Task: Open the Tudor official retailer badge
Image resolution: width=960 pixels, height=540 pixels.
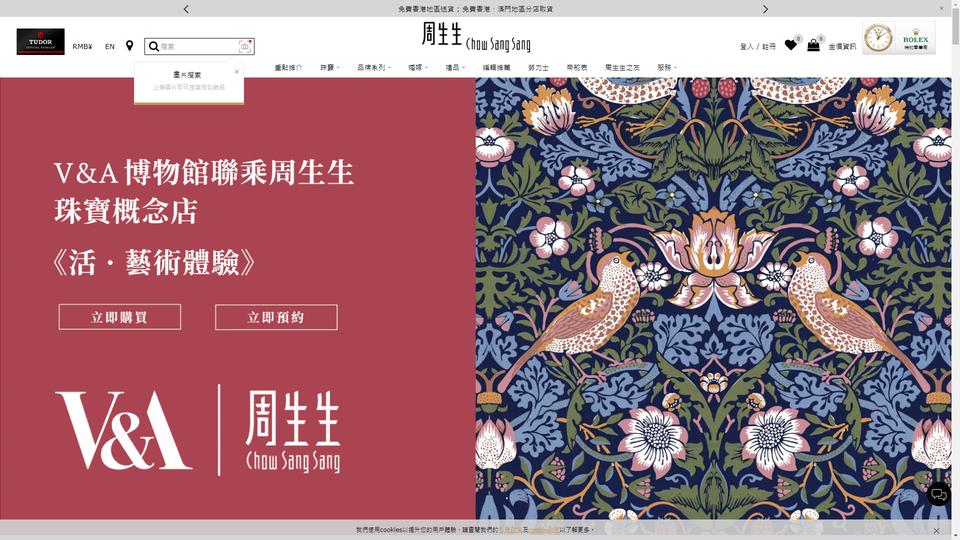Action: click(40, 42)
